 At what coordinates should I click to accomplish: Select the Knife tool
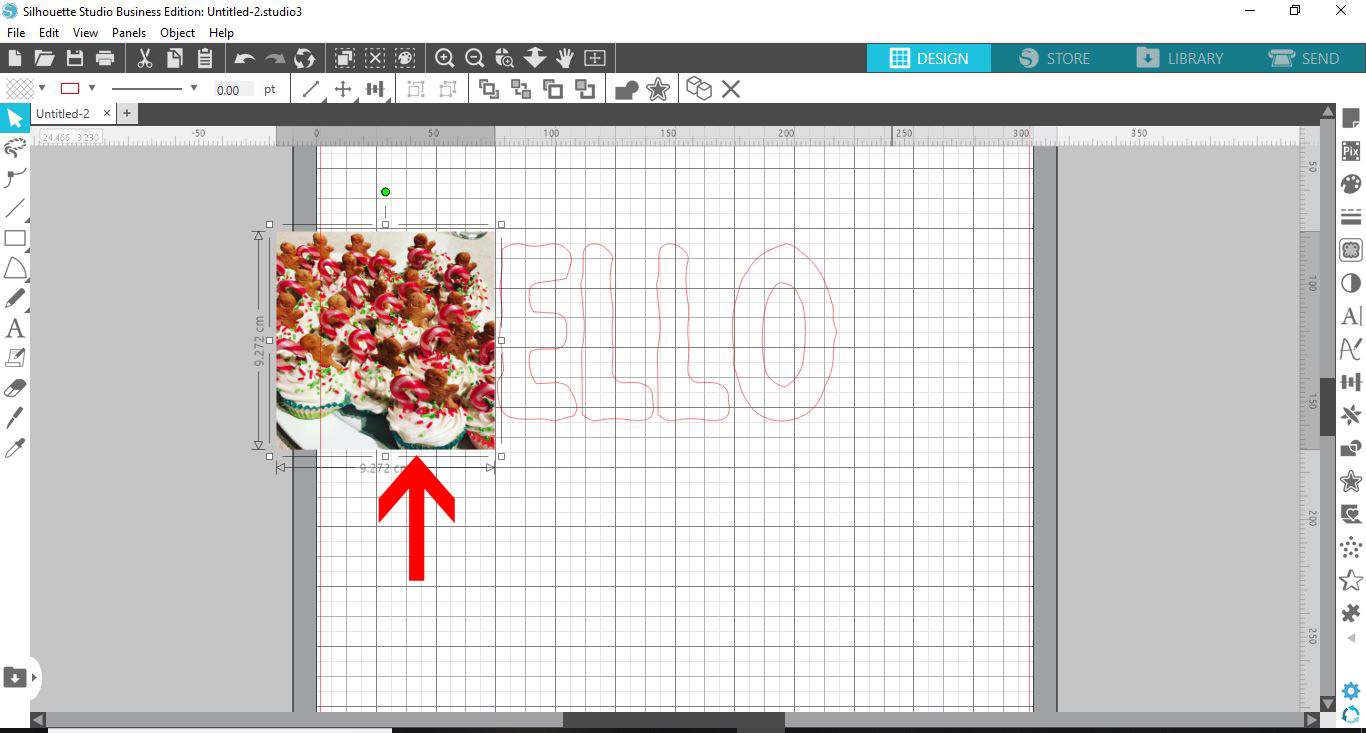point(14,417)
